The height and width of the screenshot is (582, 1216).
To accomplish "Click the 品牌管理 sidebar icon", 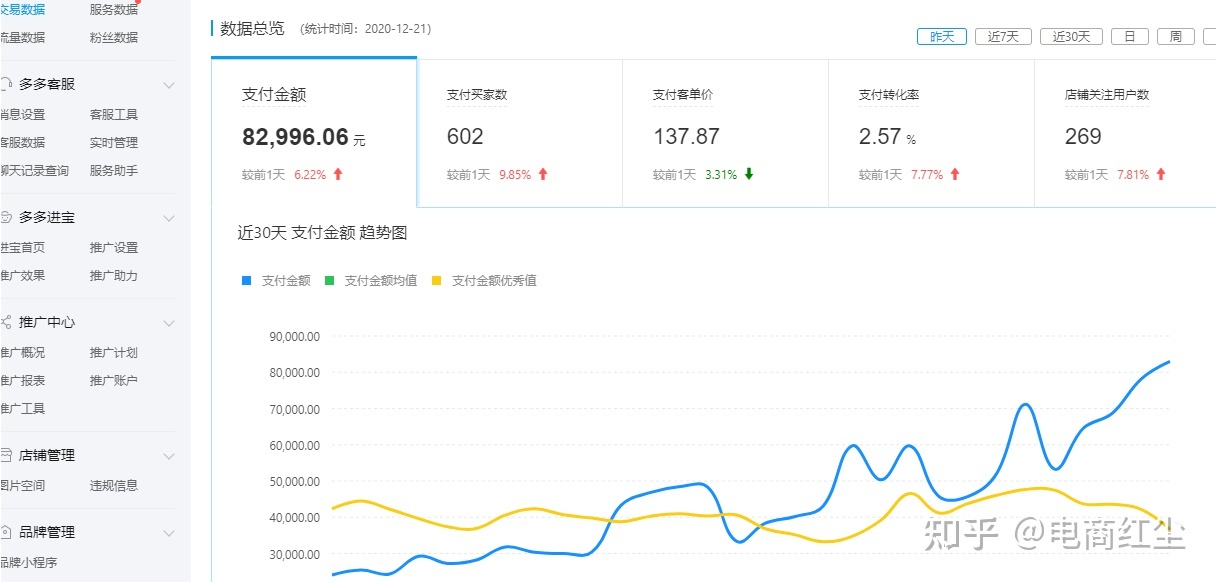I will [6, 533].
